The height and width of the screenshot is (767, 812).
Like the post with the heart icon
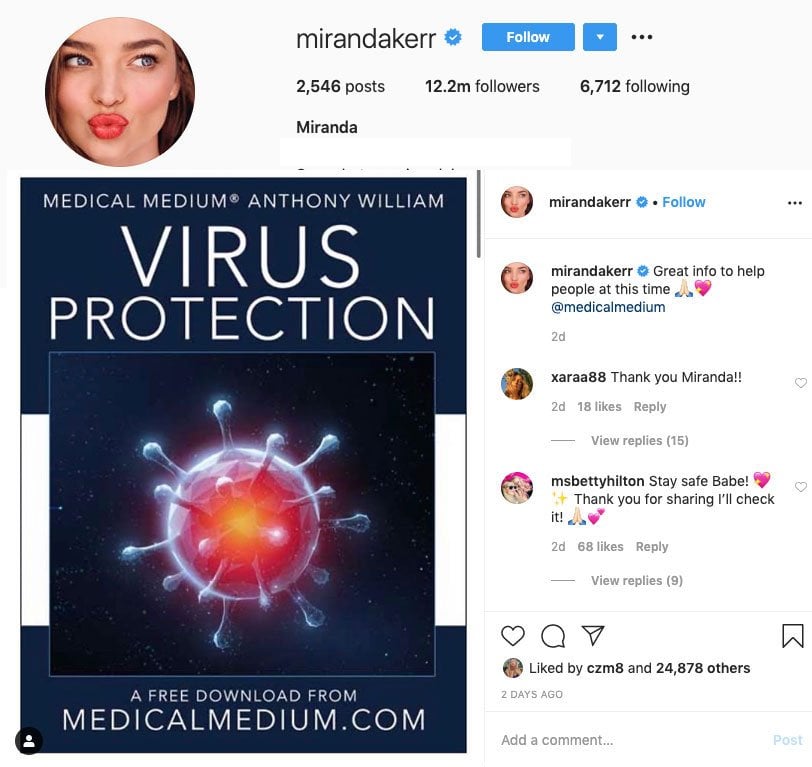tap(513, 635)
